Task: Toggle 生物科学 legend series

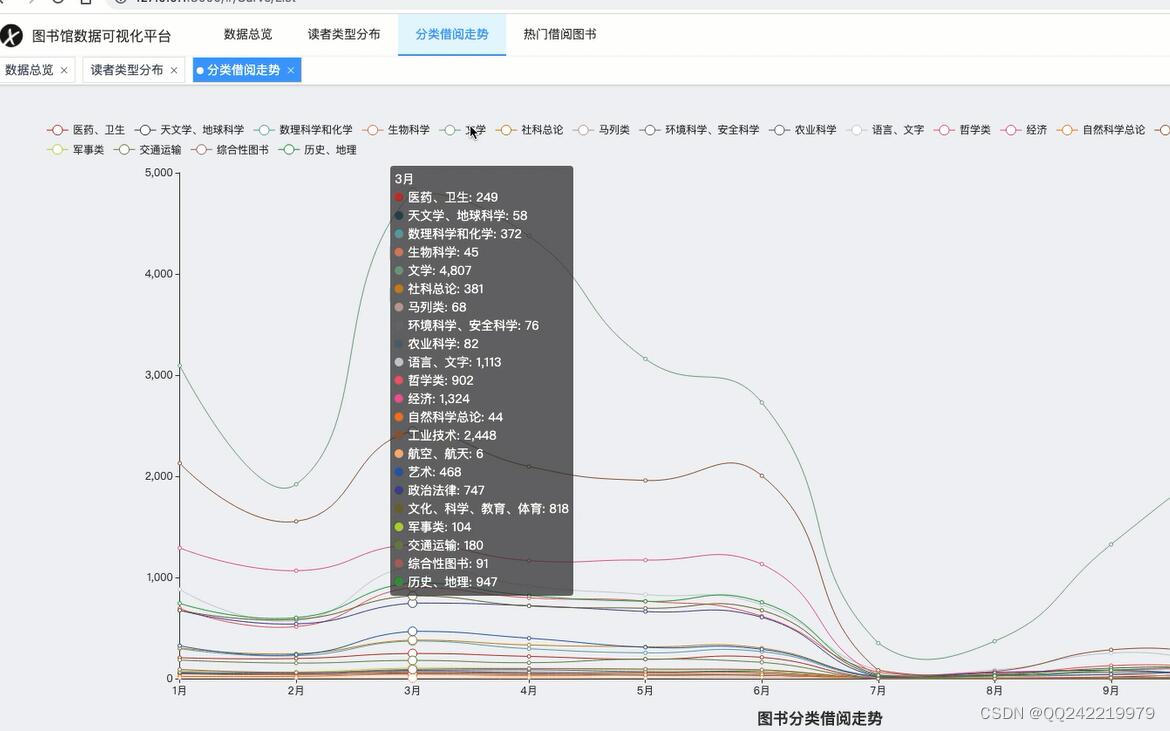Action: pos(395,130)
